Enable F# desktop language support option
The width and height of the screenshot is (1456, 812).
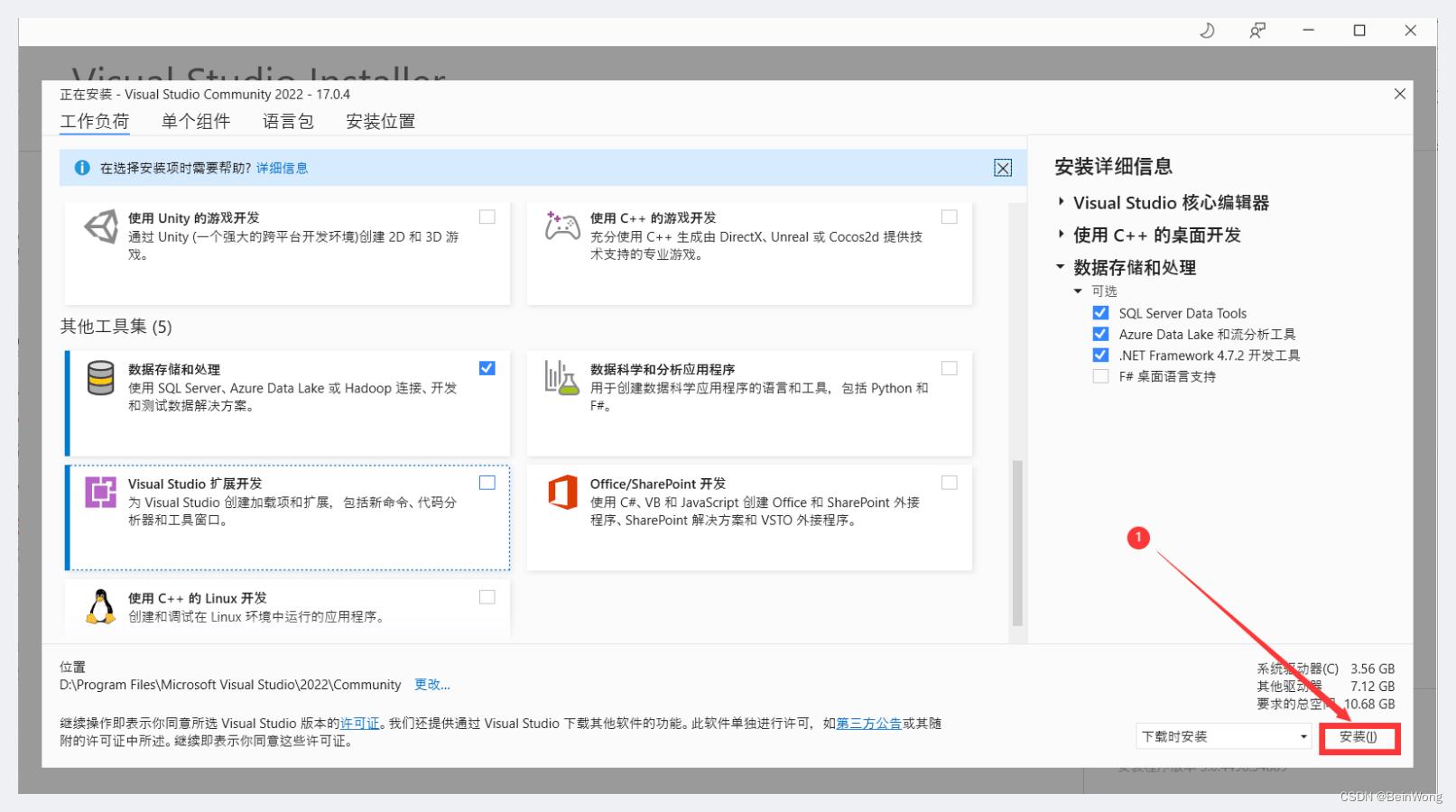(1100, 376)
